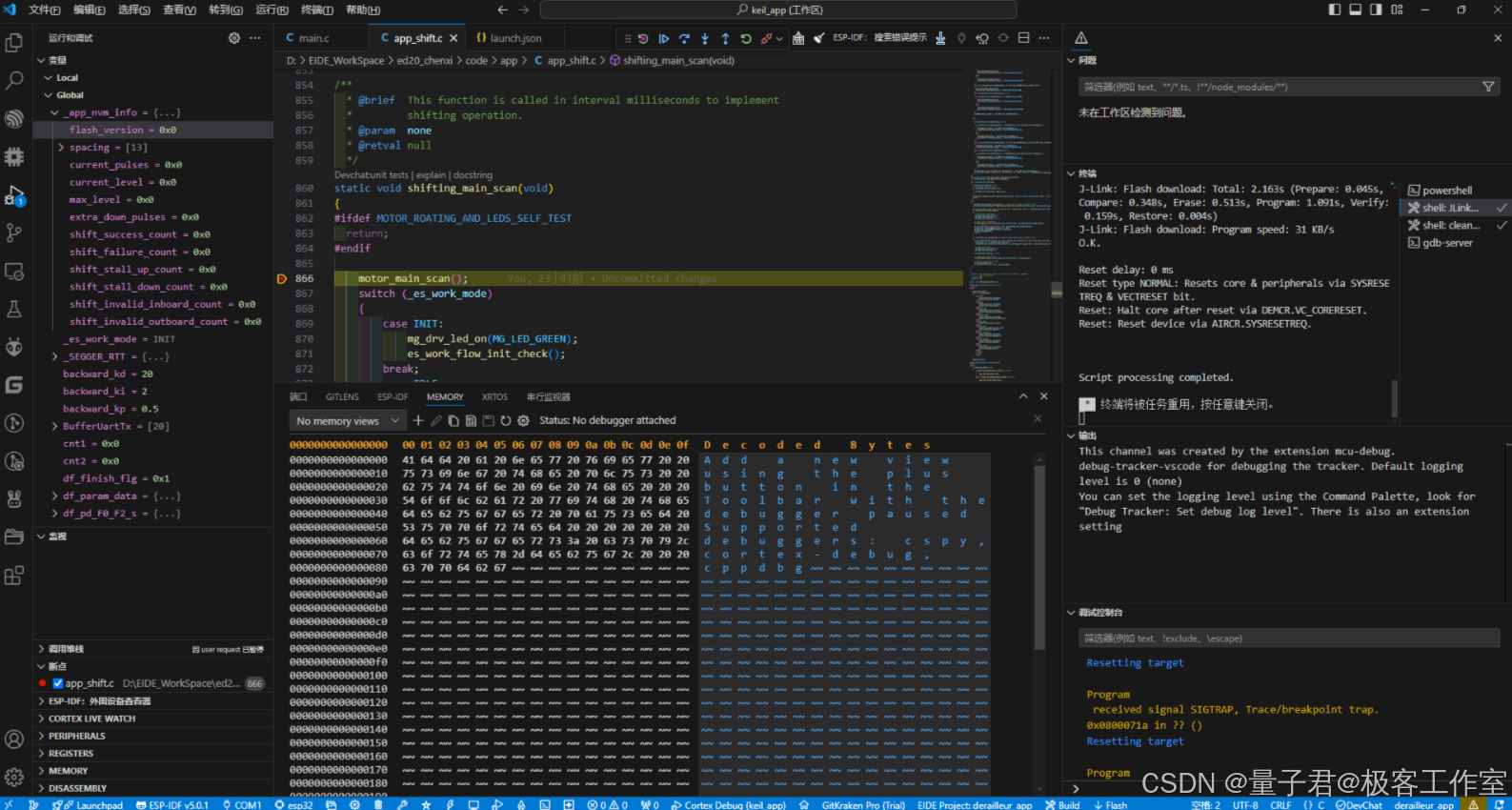Click Flash in the status bar
This screenshot has height=810, width=1512.
point(1110,804)
